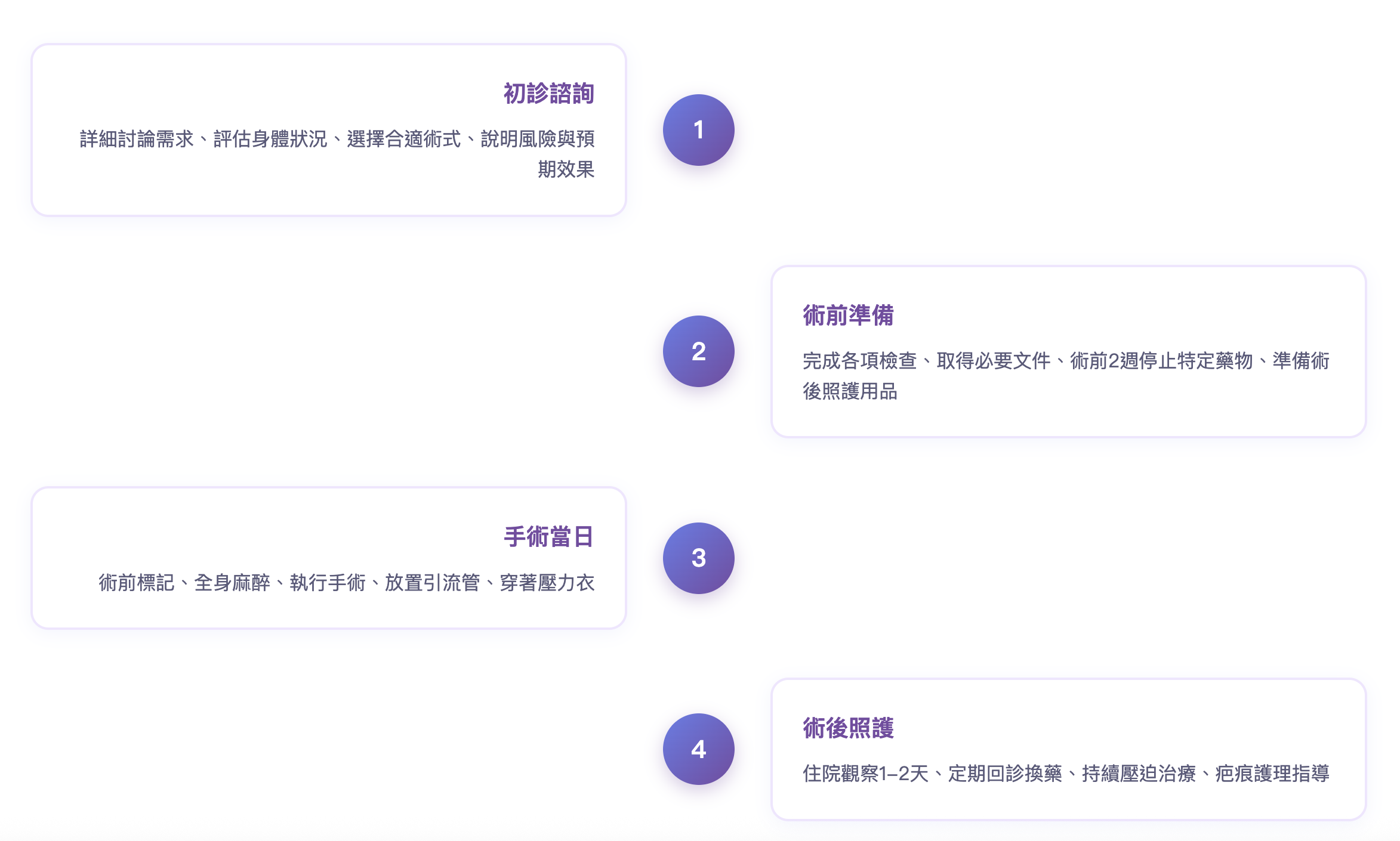Image resolution: width=1400 pixels, height=841 pixels.
Task: Click the phrase 疤痕護理指導
Action: pos(1272,774)
